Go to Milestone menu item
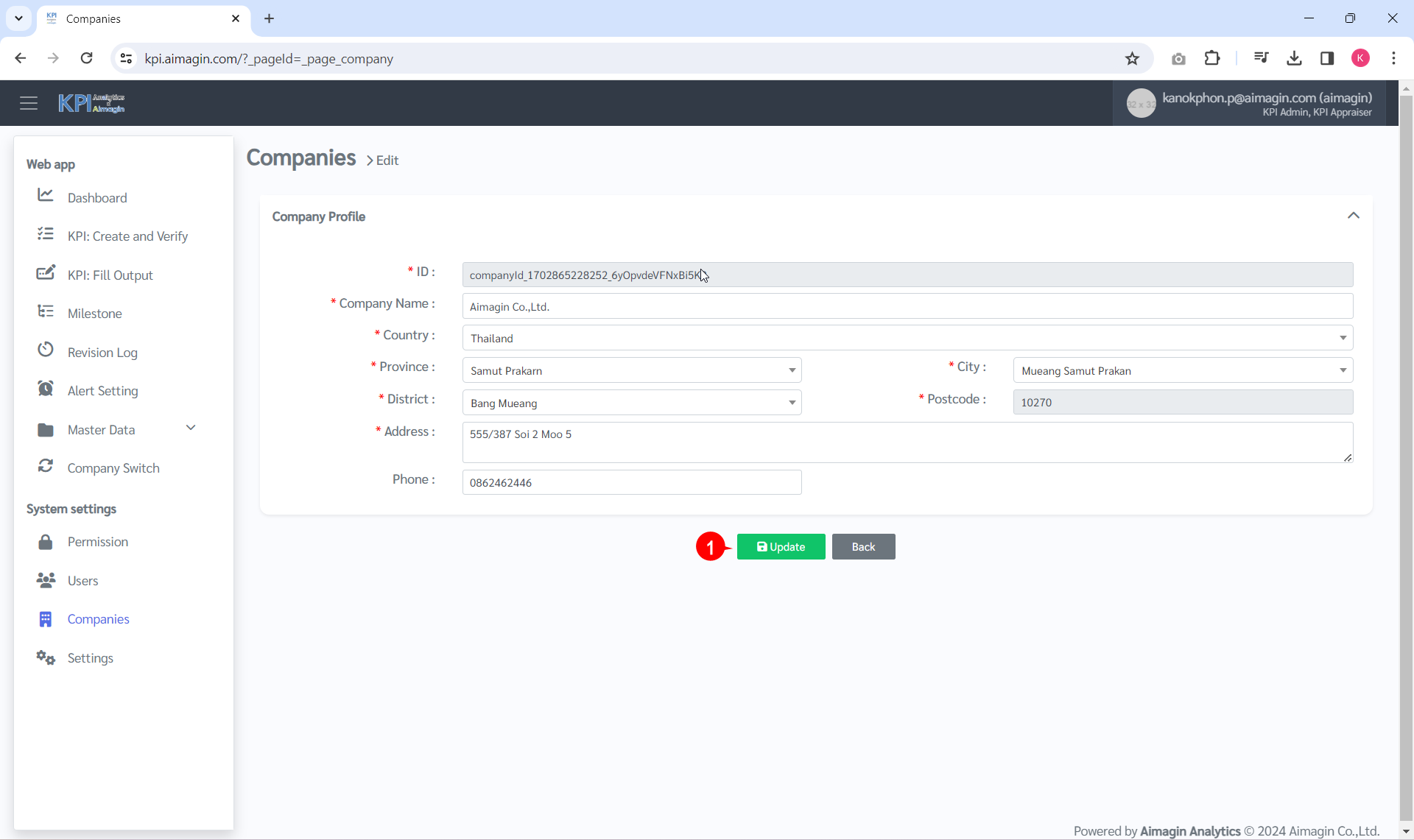 (x=94, y=314)
